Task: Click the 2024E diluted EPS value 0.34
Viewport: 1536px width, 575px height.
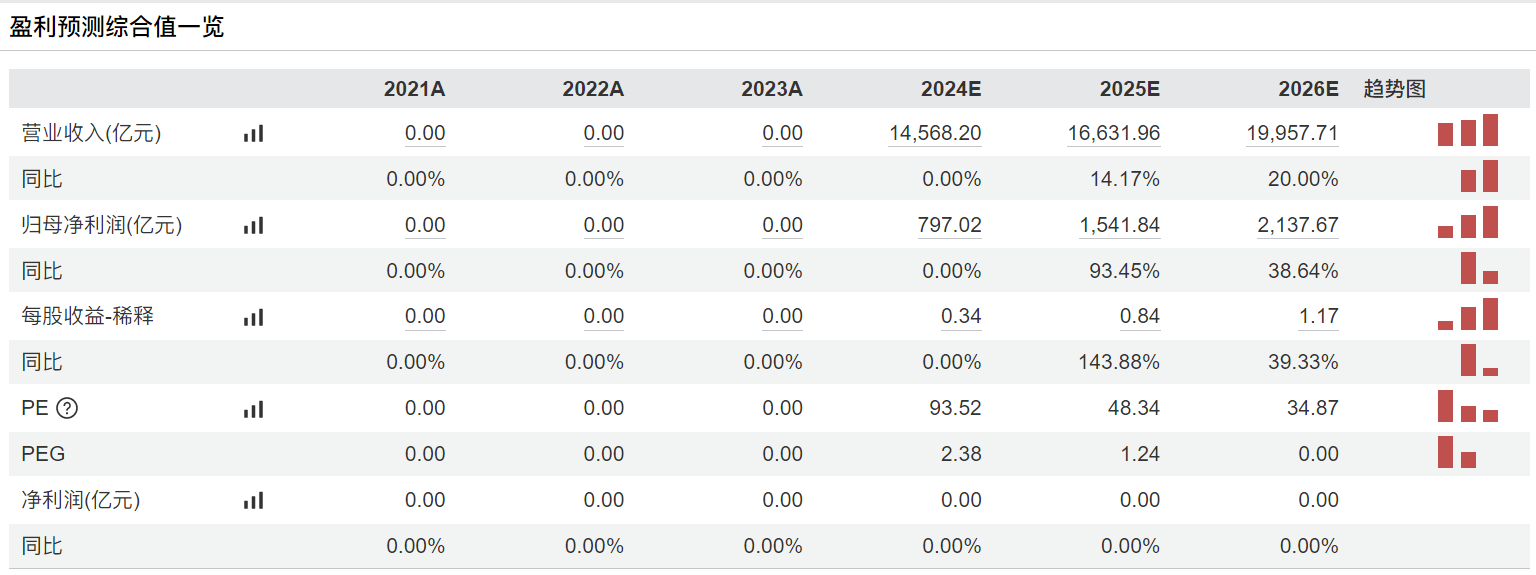Action: (x=961, y=317)
